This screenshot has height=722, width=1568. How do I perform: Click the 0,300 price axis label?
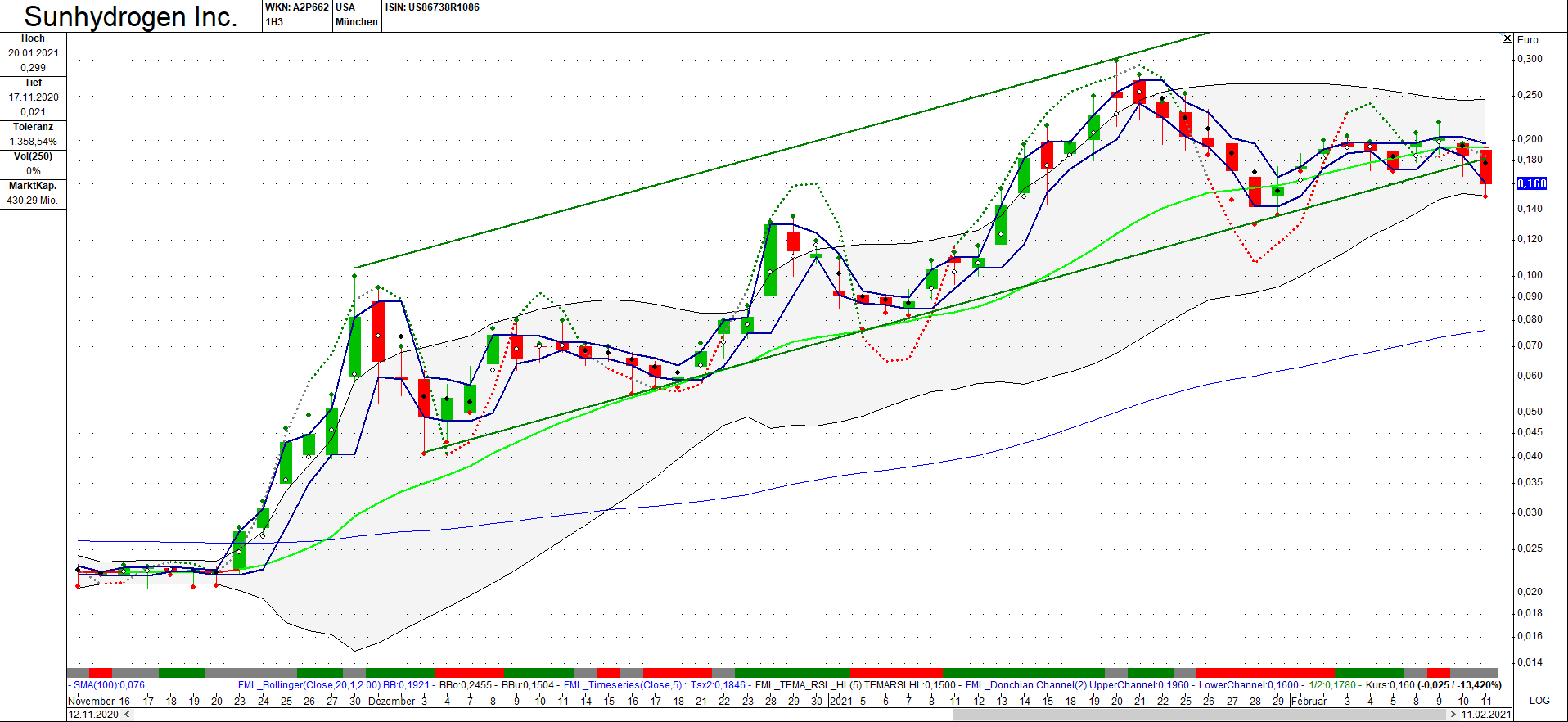1530,59
